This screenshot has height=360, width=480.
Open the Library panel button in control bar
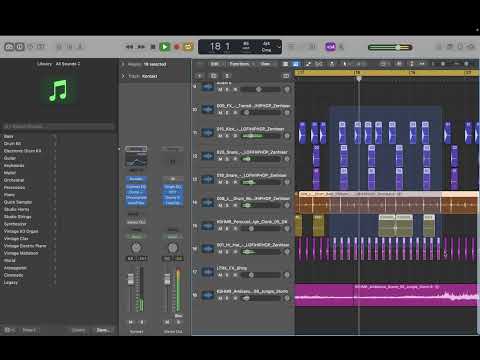point(9,47)
